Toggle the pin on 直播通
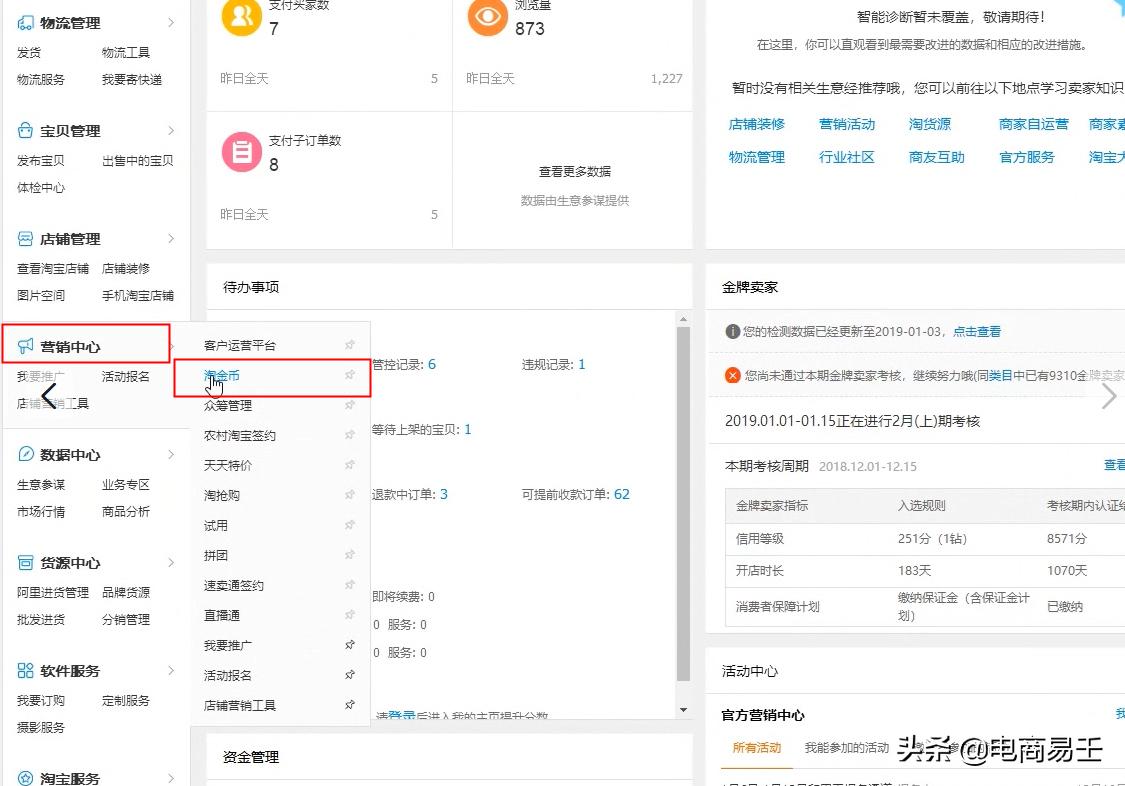 pos(350,615)
